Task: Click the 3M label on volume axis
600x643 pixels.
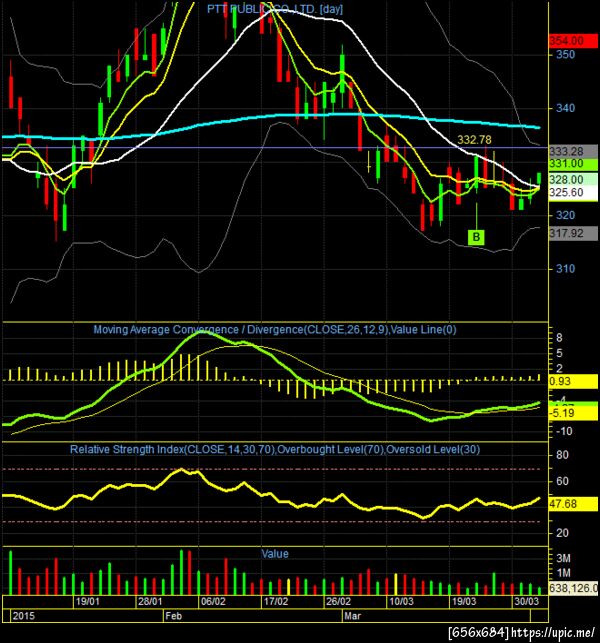Action: pyautogui.click(x=563, y=559)
